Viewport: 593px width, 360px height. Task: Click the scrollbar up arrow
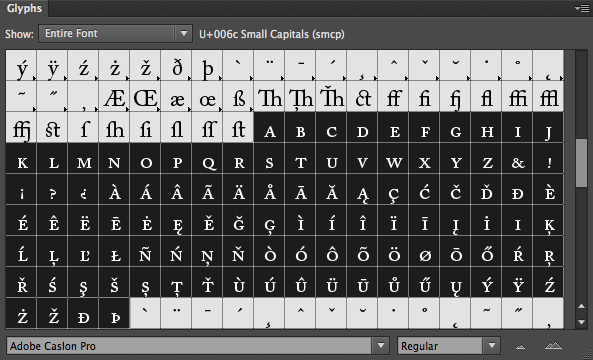(582, 306)
